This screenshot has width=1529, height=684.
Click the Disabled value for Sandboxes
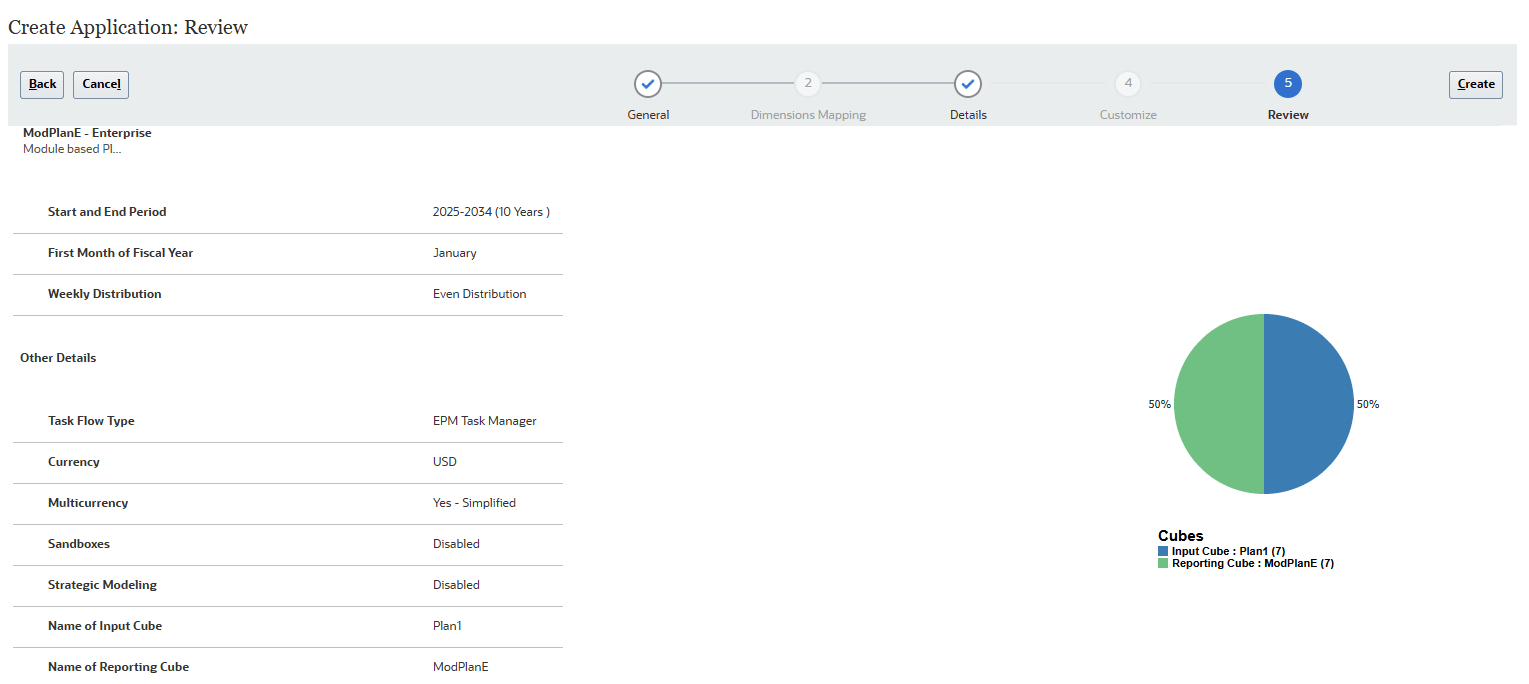(456, 544)
